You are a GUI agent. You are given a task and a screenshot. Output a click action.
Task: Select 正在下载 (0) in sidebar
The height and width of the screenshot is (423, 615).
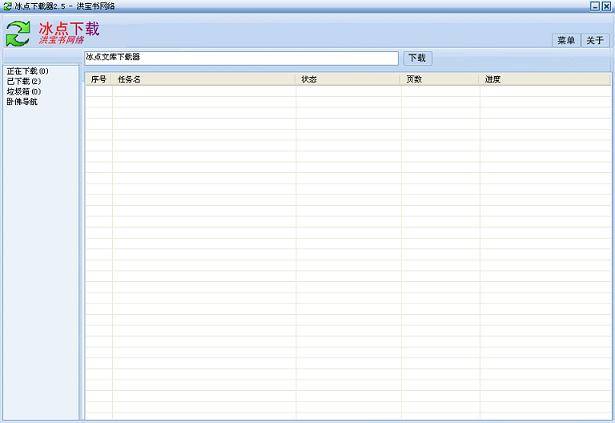27,71
